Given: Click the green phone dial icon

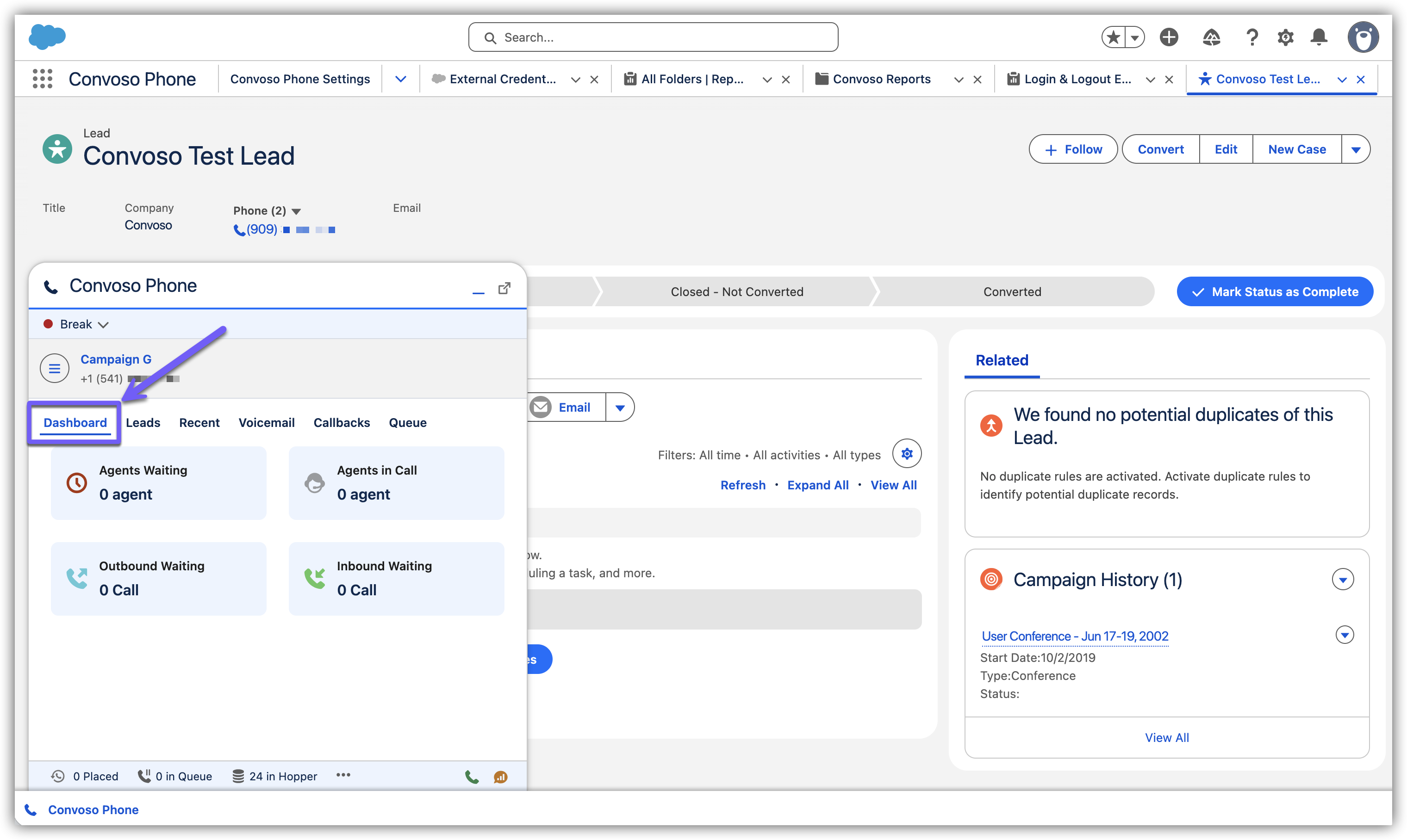Looking at the screenshot, I should coord(472,777).
